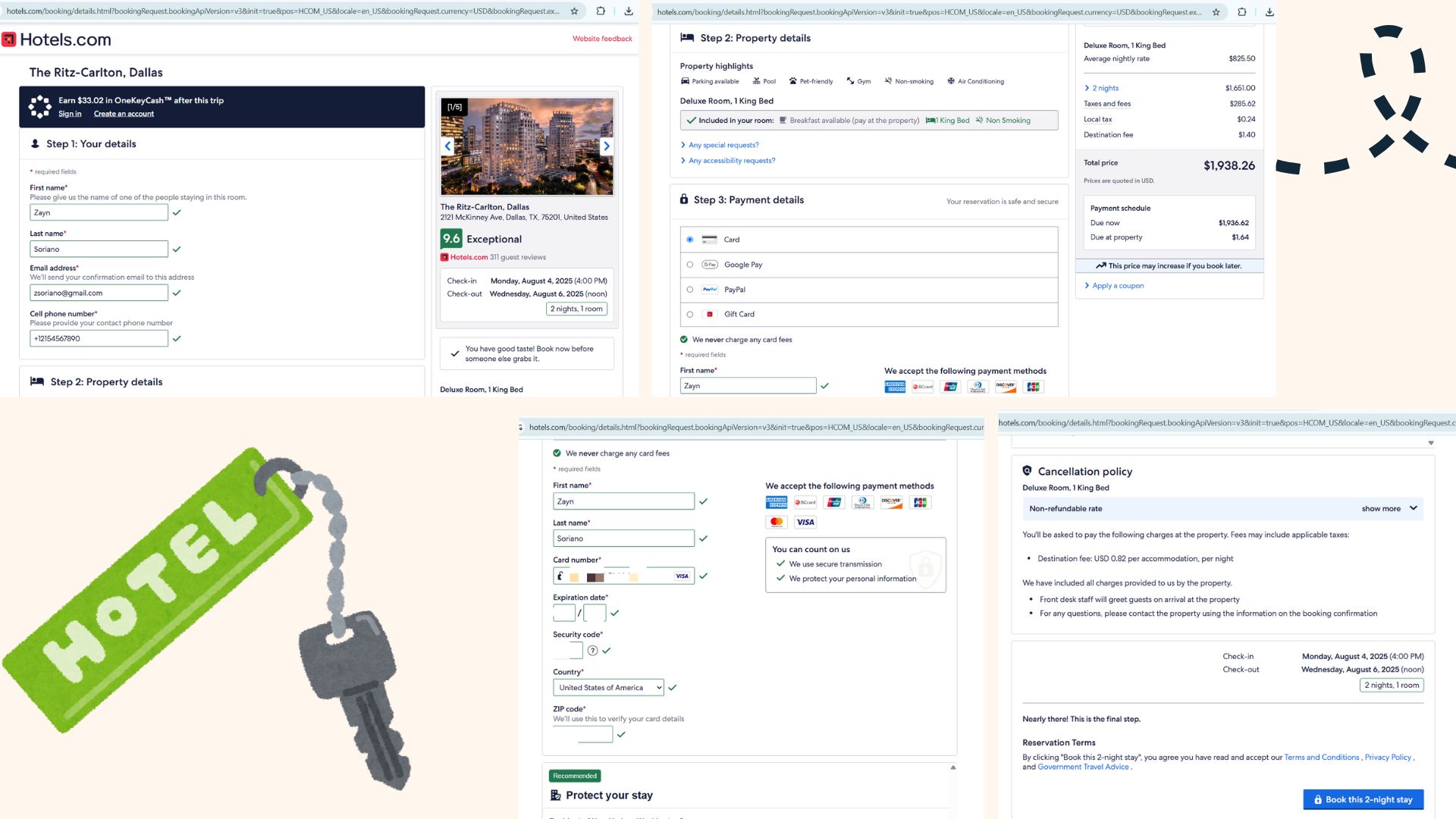Click the 9.6 rating badge
This screenshot has height=819, width=1456.
point(451,239)
